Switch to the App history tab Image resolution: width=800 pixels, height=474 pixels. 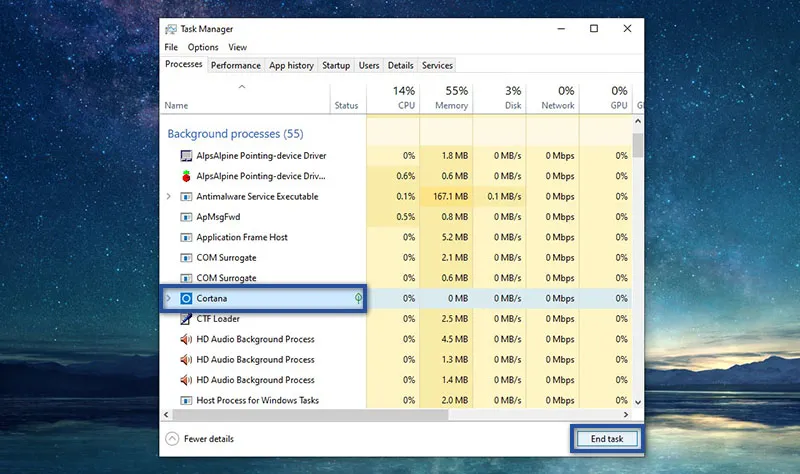(291, 65)
